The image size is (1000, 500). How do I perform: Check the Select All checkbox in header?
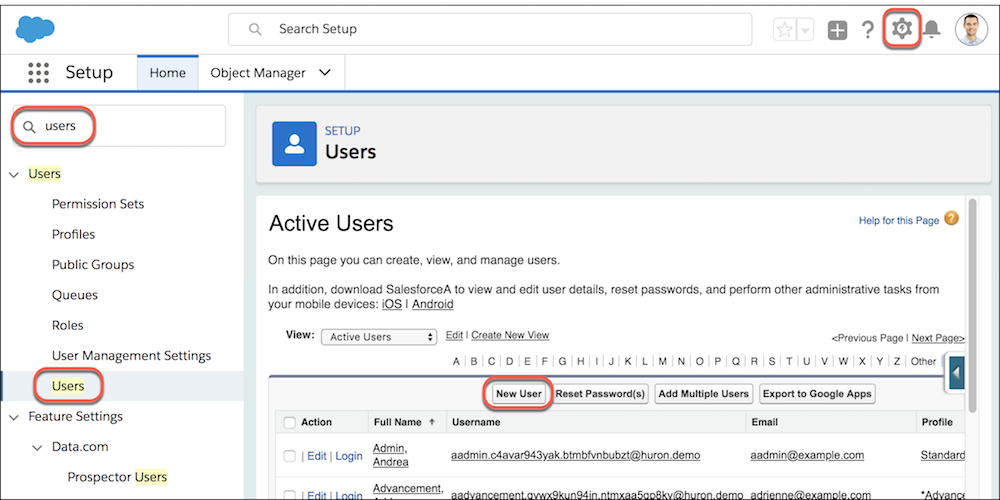(x=290, y=422)
